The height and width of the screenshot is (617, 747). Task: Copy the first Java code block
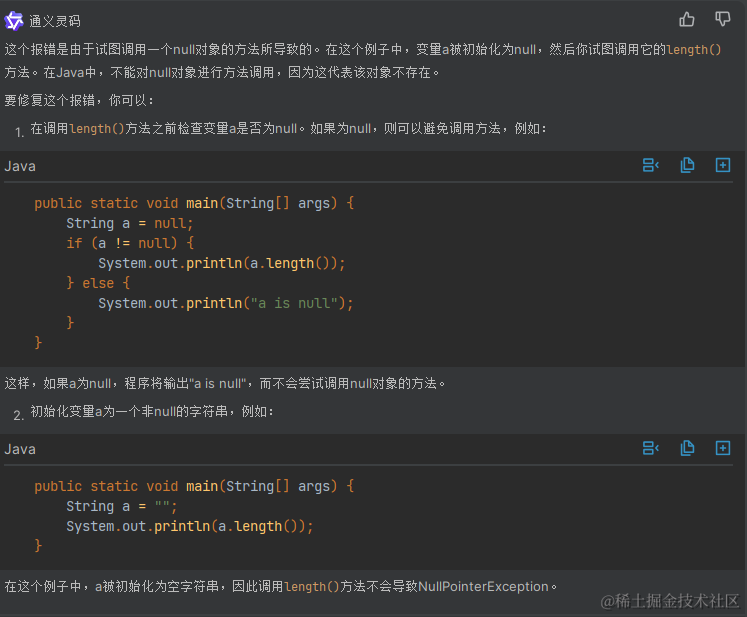(687, 165)
